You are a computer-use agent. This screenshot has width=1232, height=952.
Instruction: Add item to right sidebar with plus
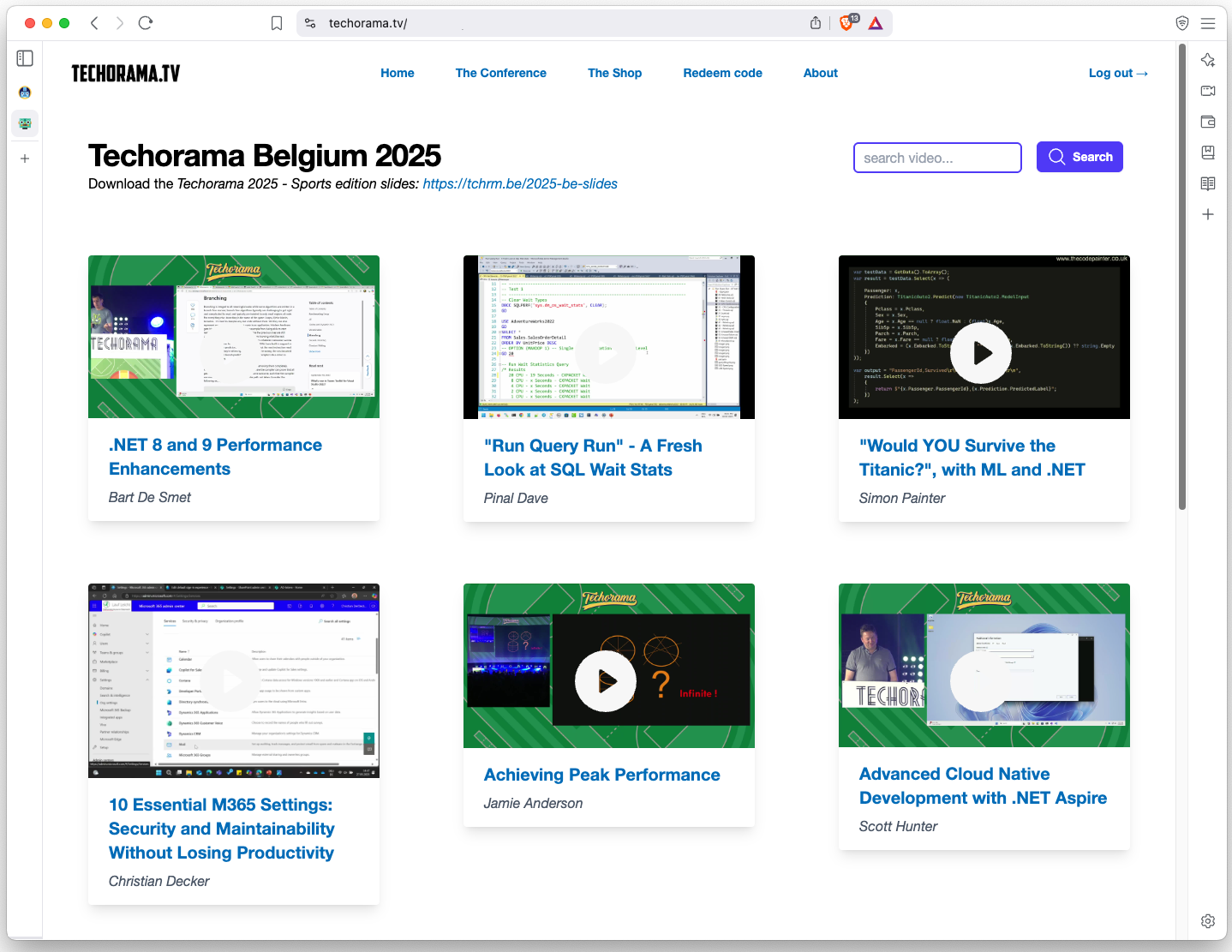pos(1208,214)
